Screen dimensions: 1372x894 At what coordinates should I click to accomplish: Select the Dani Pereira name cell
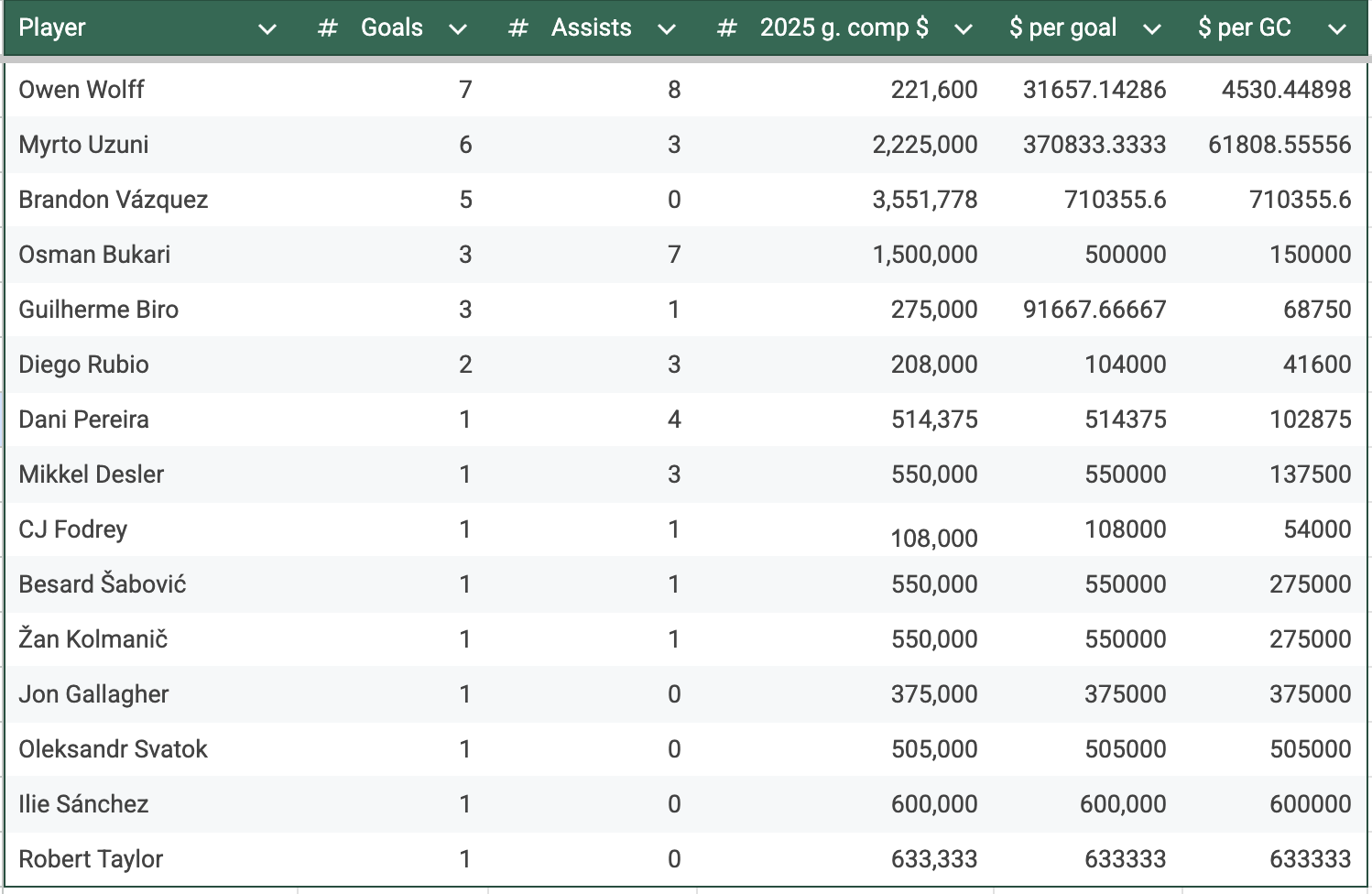pyautogui.click(x=84, y=420)
